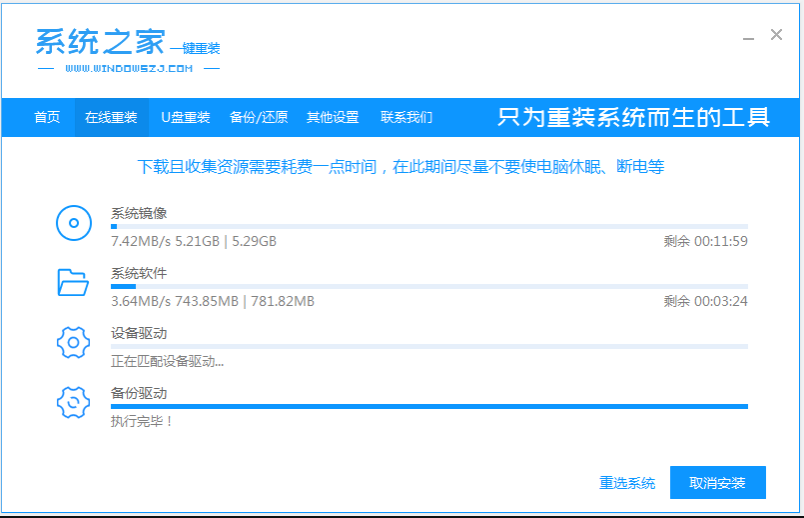The height and width of the screenshot is (518, 804).
Task: Click the 系统镜像 download progress bar
Action: 429,227
